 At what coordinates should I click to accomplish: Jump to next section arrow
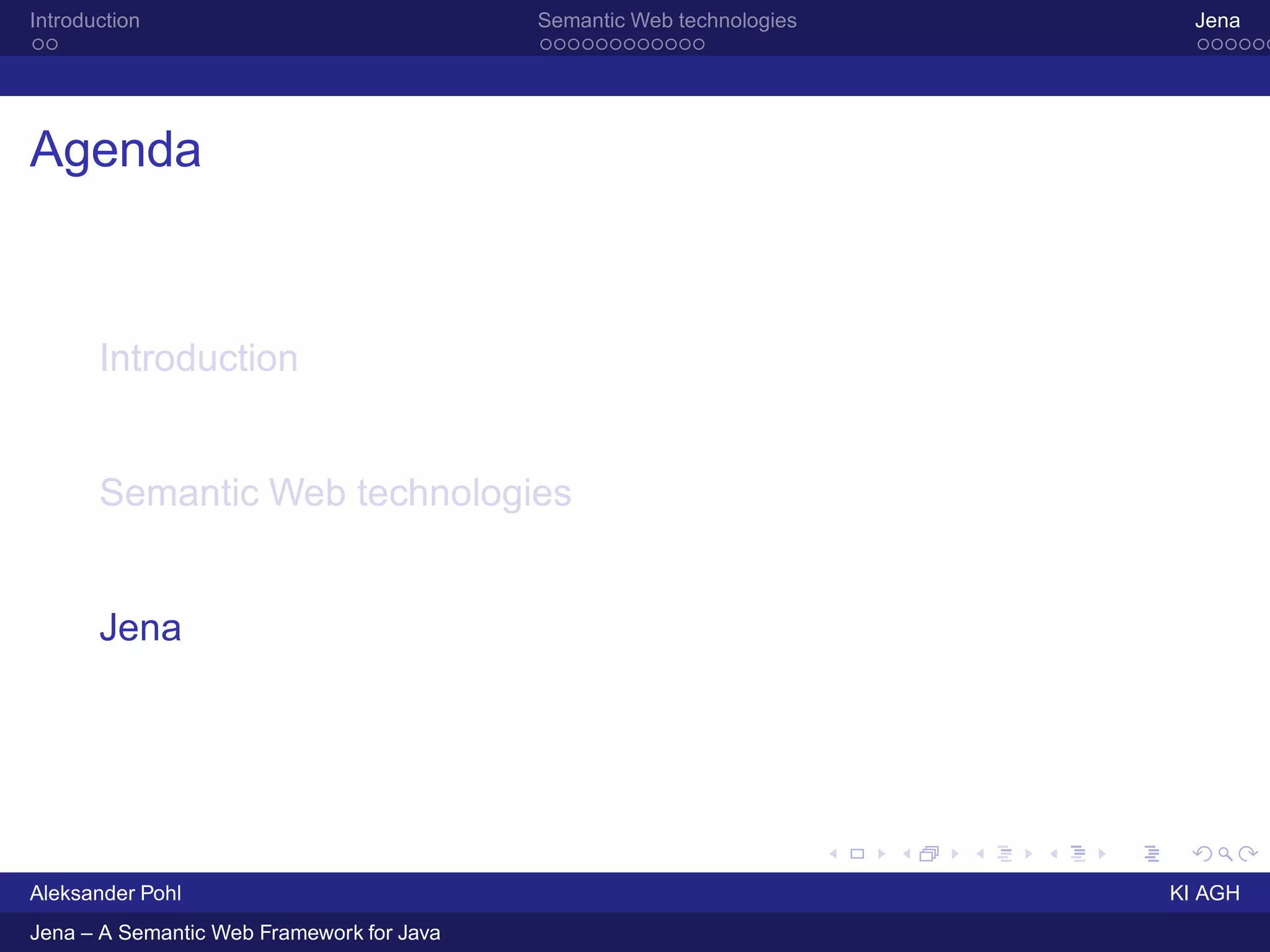click(x=1102, y=854)
